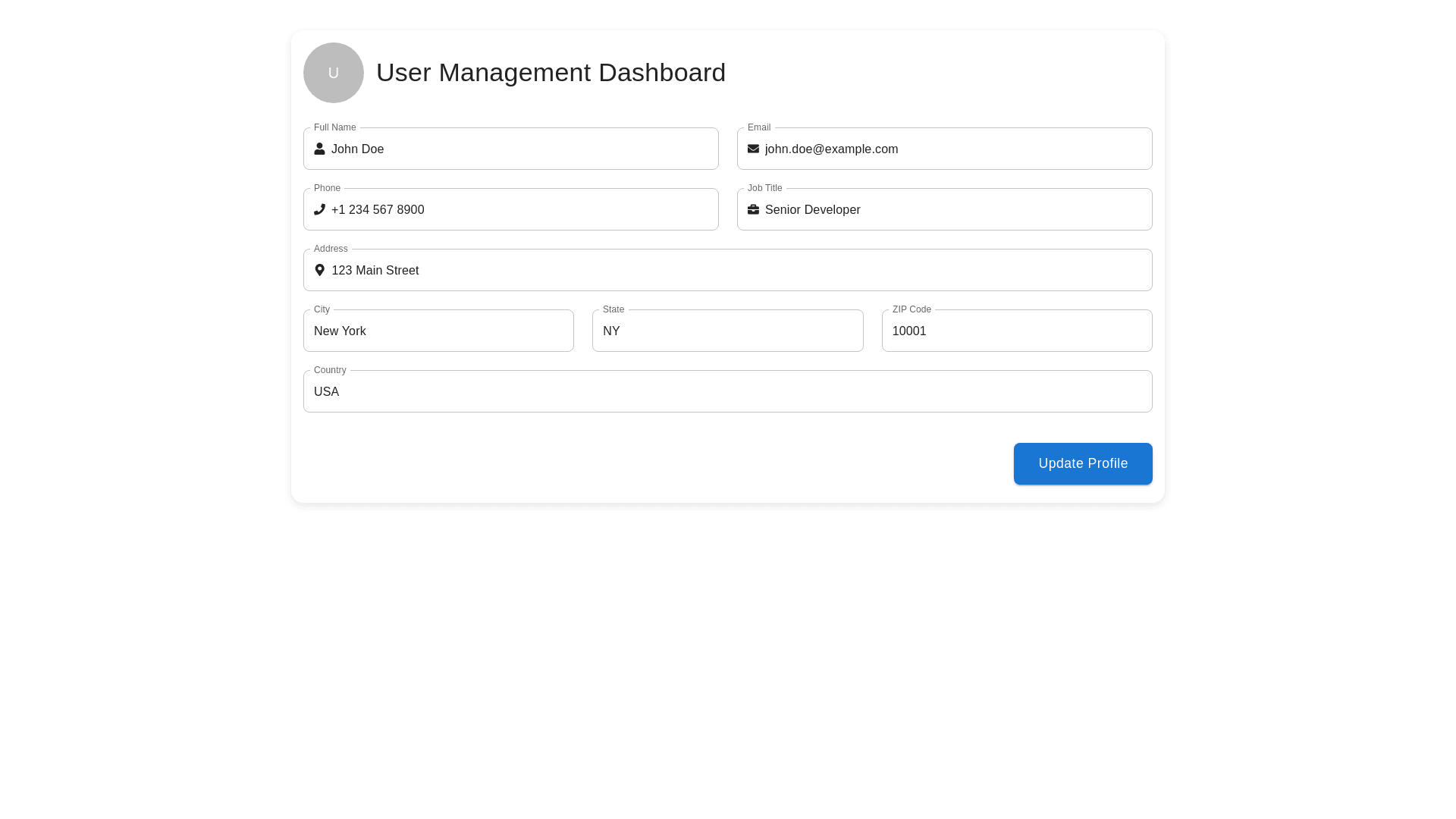
Task: Click the location pin icon in Address
Action: (319, 271)
